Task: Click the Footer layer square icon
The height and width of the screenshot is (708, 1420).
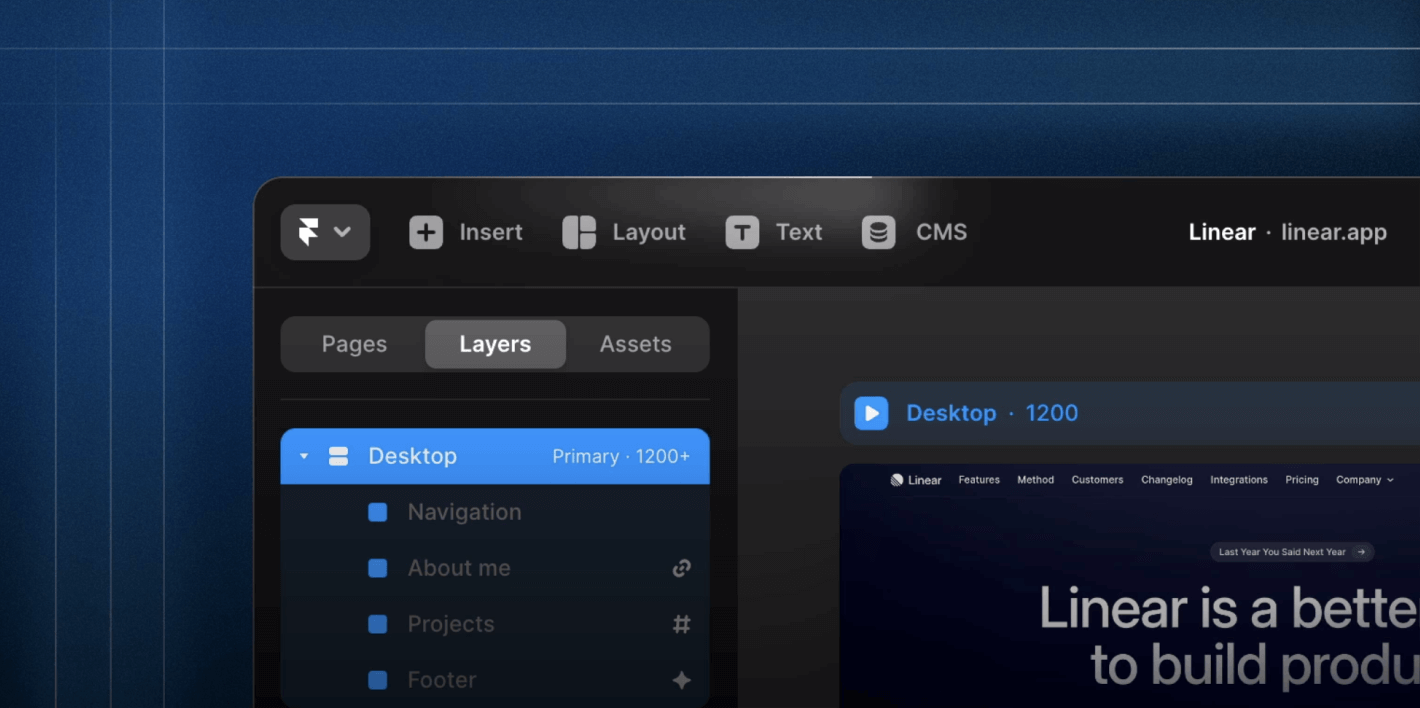Action: pyautogui.click(x=377, y=680)
